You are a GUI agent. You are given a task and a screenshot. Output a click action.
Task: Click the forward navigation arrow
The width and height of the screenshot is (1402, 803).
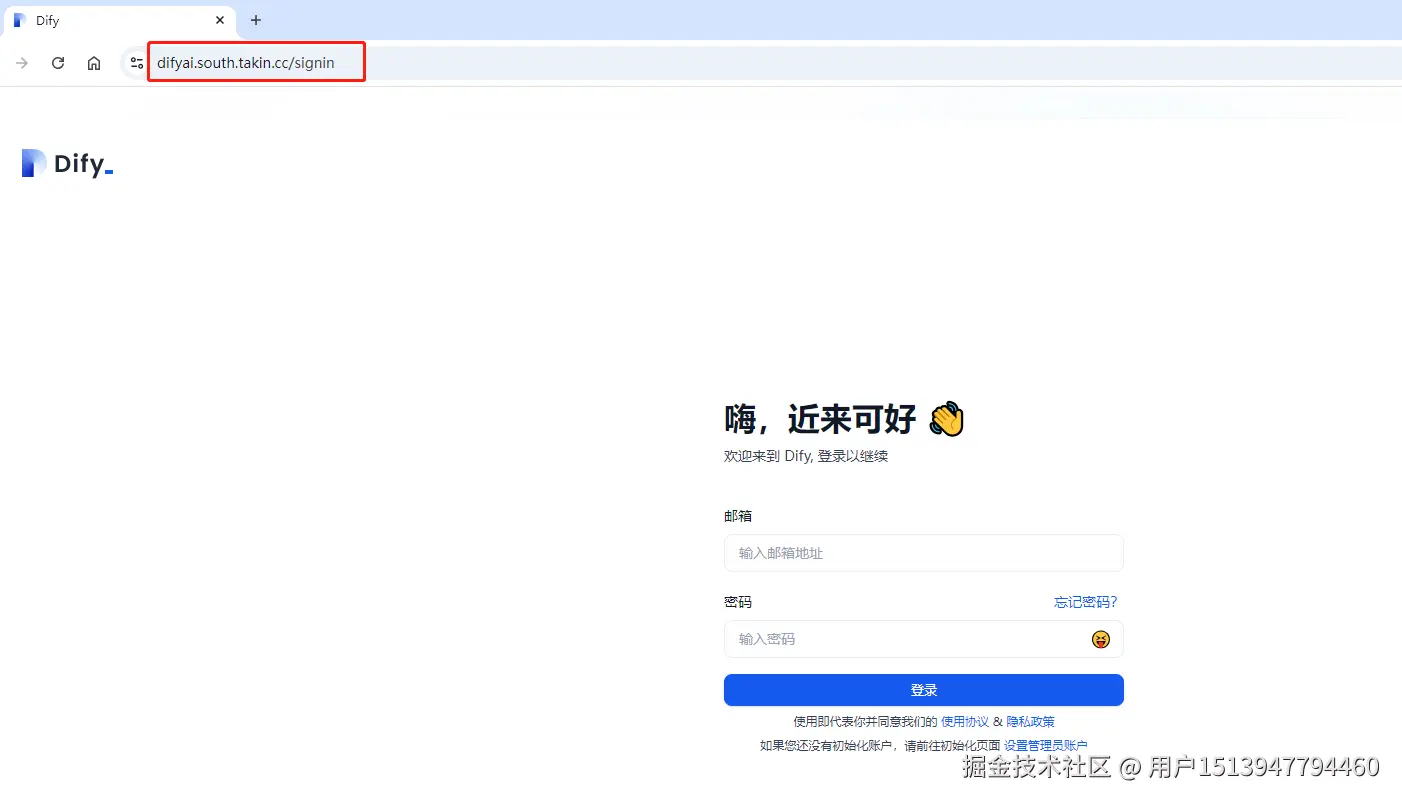tap(22, 63)
